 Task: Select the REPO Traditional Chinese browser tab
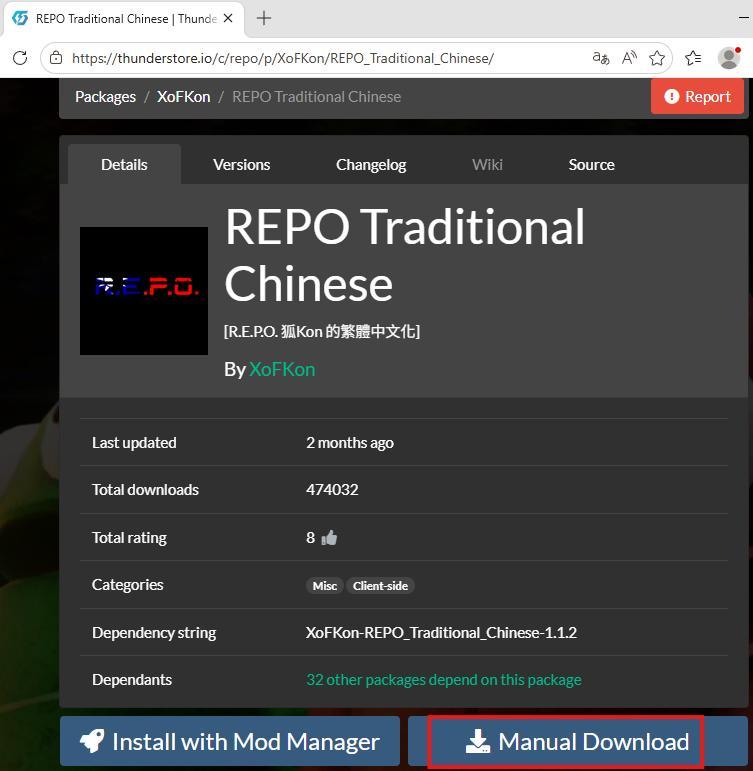[x=123, y=19]
